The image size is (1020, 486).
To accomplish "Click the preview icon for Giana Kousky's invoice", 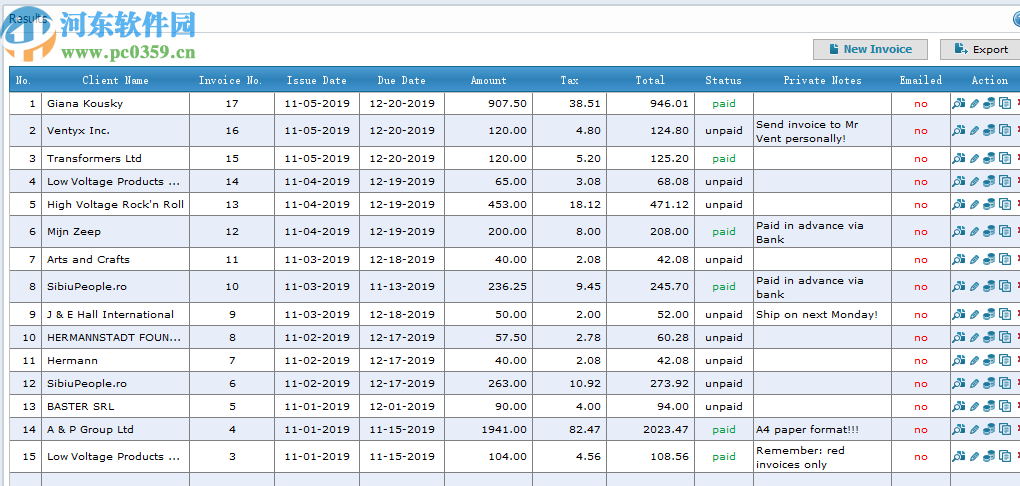I will click(958, 103).
